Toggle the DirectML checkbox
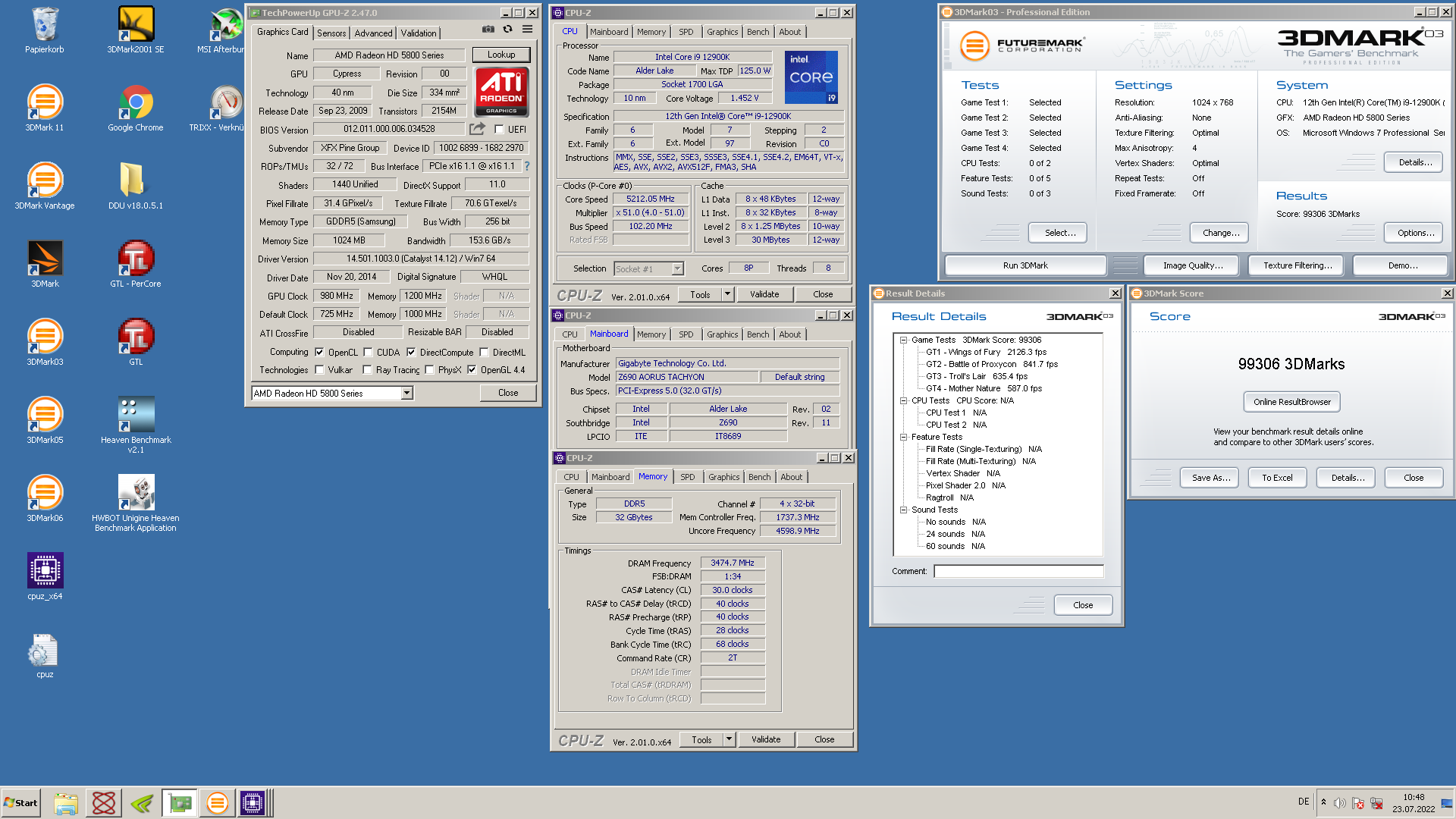This screenshot has height=819, width=1456. click(484, 352)
